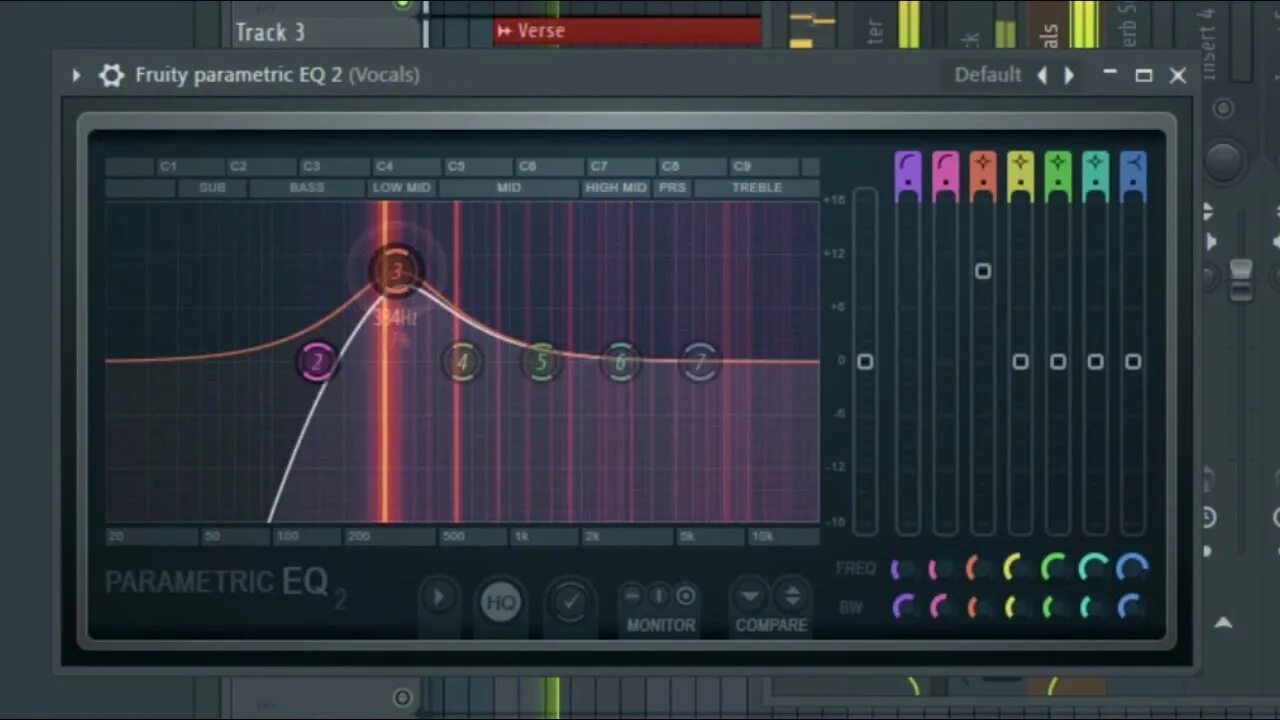Adjust the main output gain slider handle

point(866,361)
